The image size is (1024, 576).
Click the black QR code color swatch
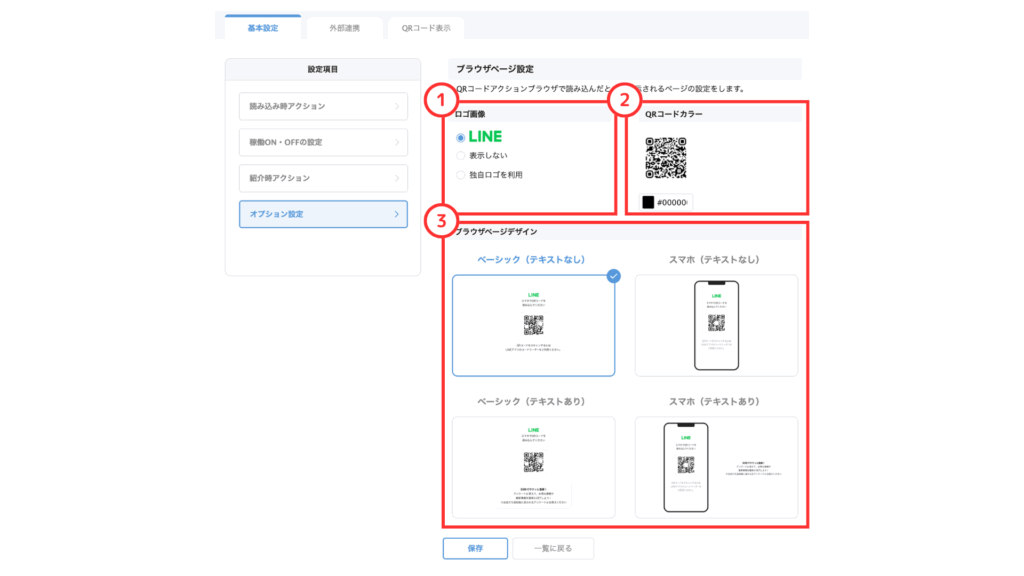coord(648,202)
